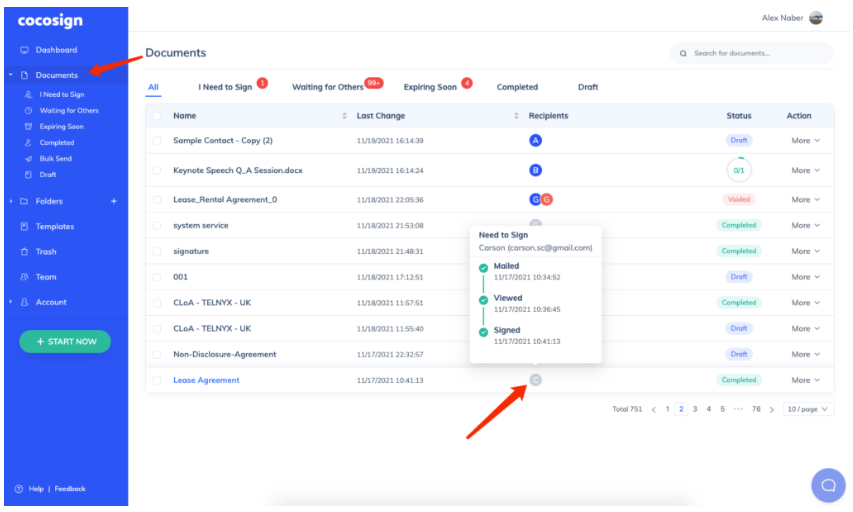Image resolution: width=853 pixels, height=512 pixels.
Task: Click the Team icon in sidebar
Action: (x=24, y=277)
